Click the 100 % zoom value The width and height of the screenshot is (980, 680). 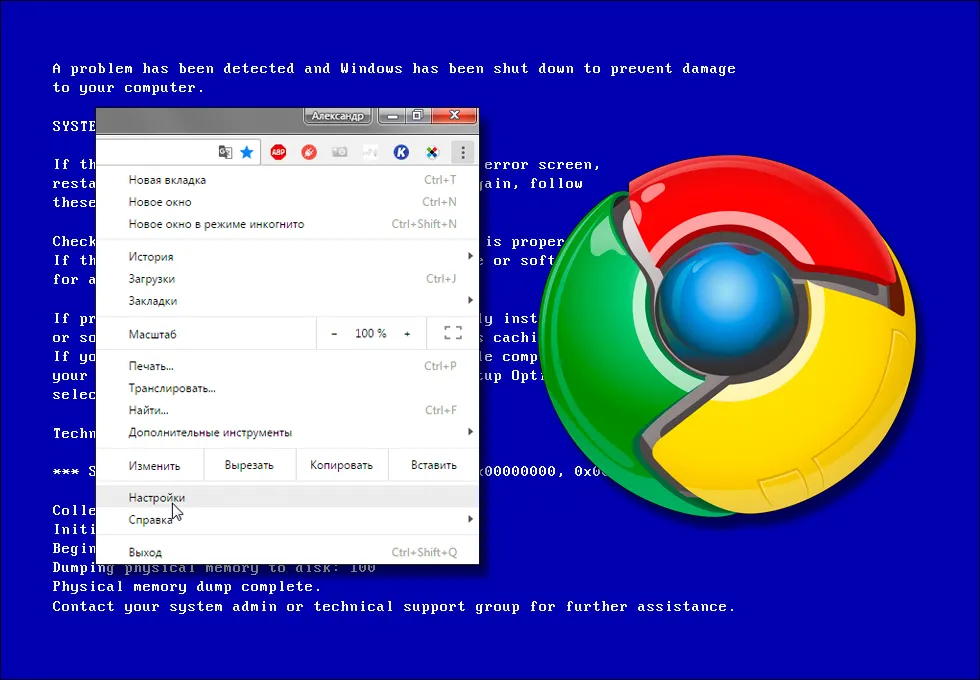pos(371,334)
